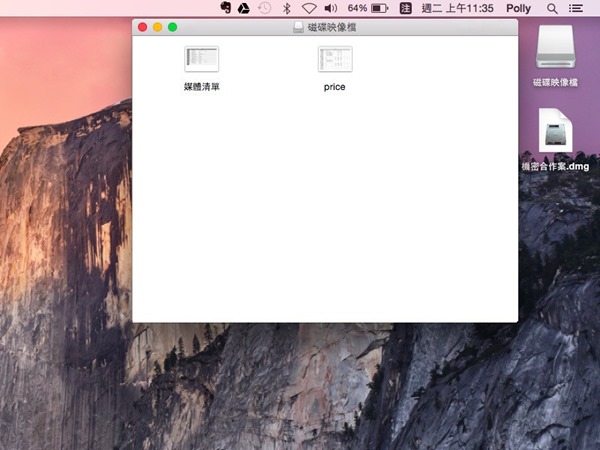Open the Polly user menu
600x450 pixels.
click(518, 8)
